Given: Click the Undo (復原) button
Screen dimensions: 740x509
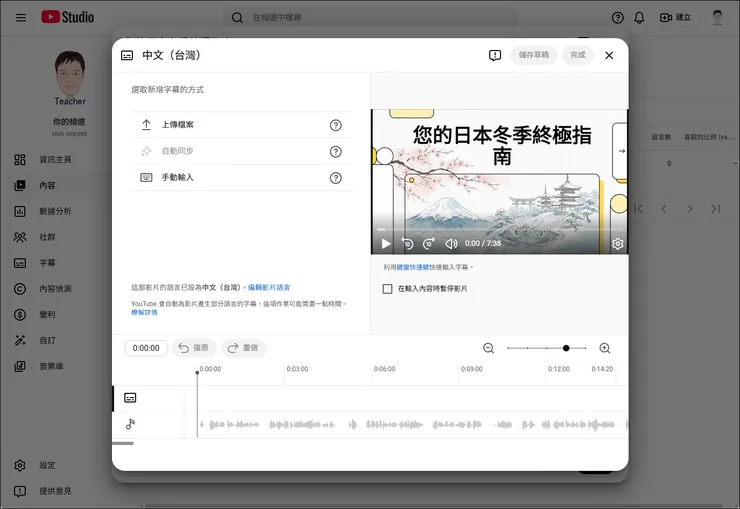Looking at the screenshot, I should tap(194, 348).
